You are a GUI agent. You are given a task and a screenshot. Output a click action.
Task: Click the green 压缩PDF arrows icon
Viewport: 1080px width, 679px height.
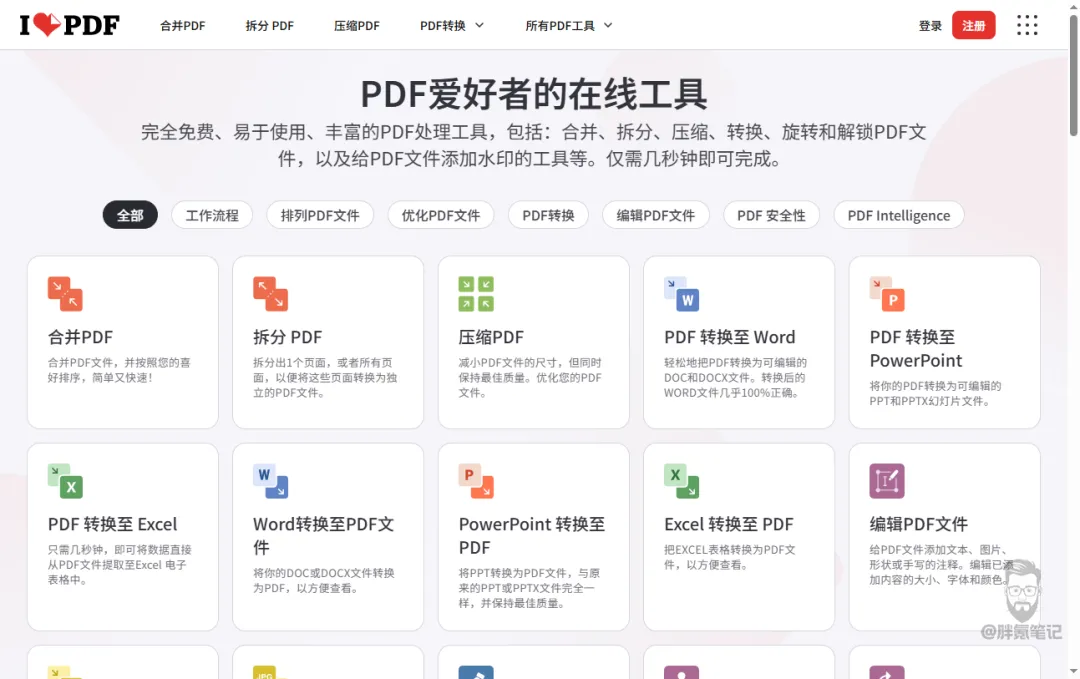(476, 293)
